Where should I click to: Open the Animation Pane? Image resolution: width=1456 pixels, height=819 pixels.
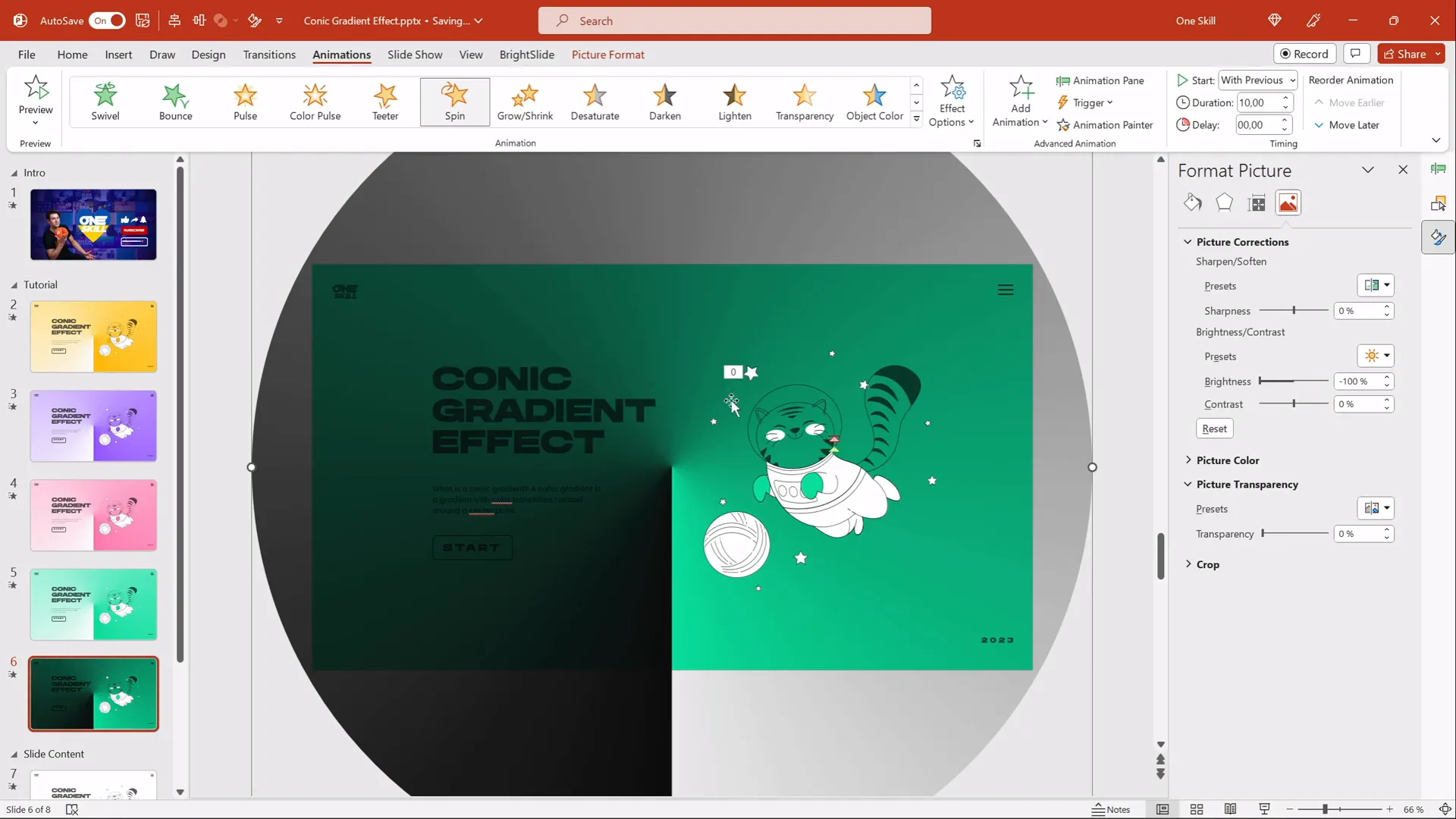tap(1101, 80)
